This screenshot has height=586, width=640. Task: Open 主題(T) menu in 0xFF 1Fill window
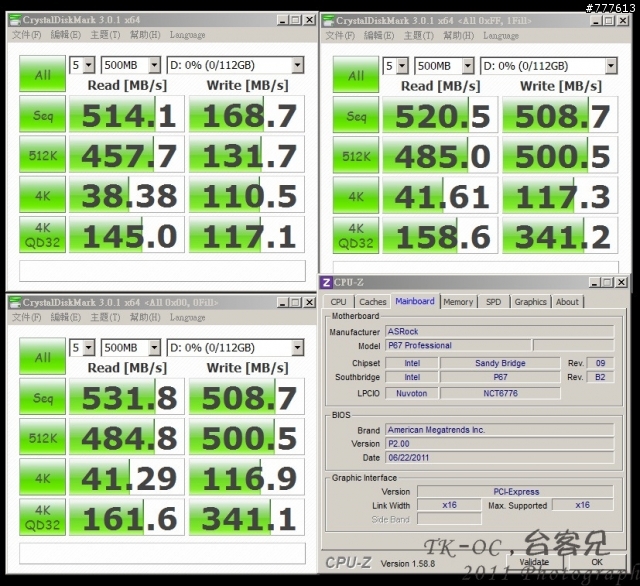coord(419,36)
